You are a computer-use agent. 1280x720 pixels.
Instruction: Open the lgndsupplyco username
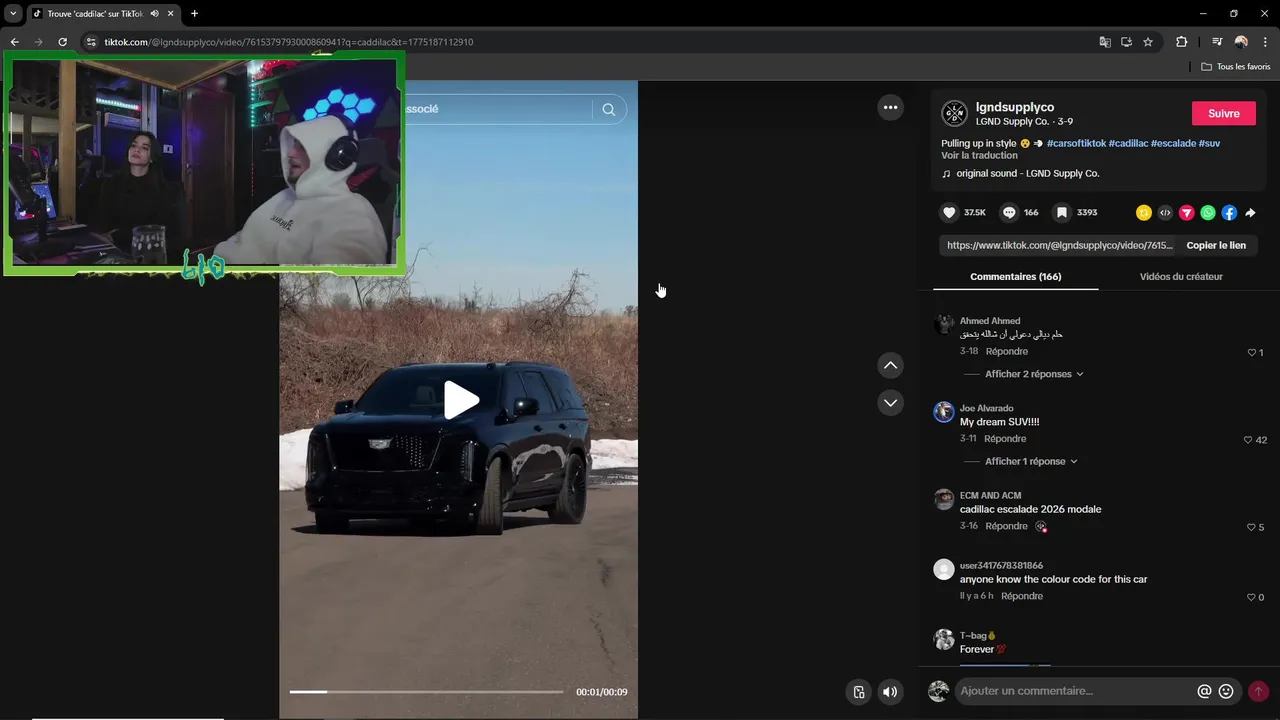[x=1015, y=107]
